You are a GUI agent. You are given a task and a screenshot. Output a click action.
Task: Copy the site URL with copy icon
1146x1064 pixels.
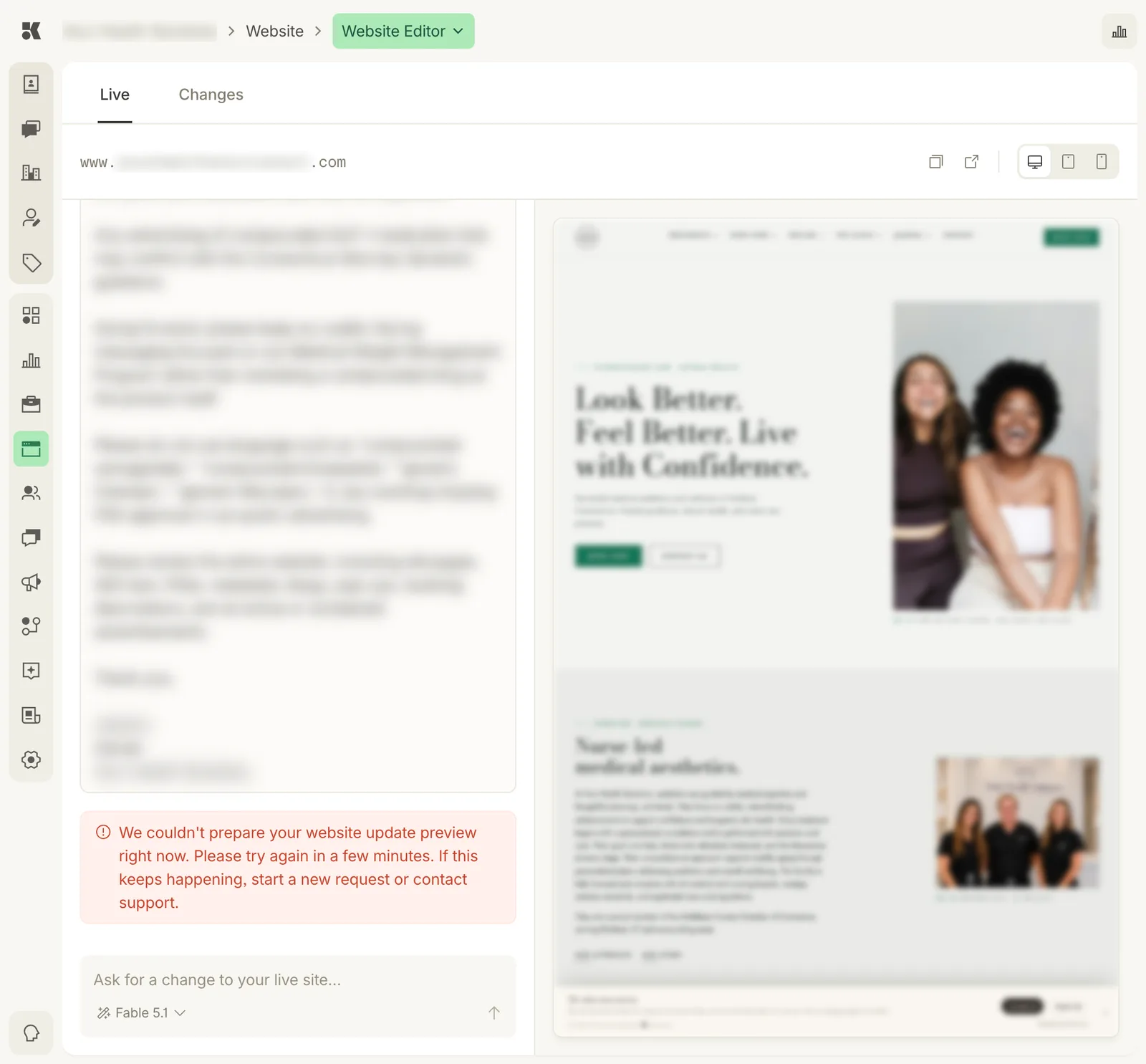tap(935, 162)
